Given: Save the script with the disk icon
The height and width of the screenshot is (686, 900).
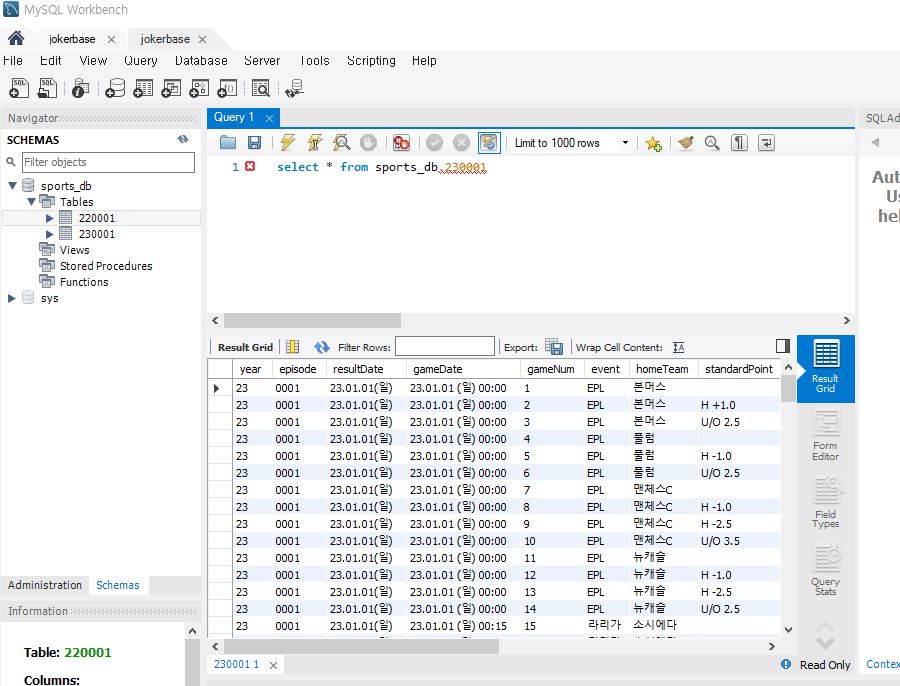Looking at the screenshot, I should (x=254, y=142).
